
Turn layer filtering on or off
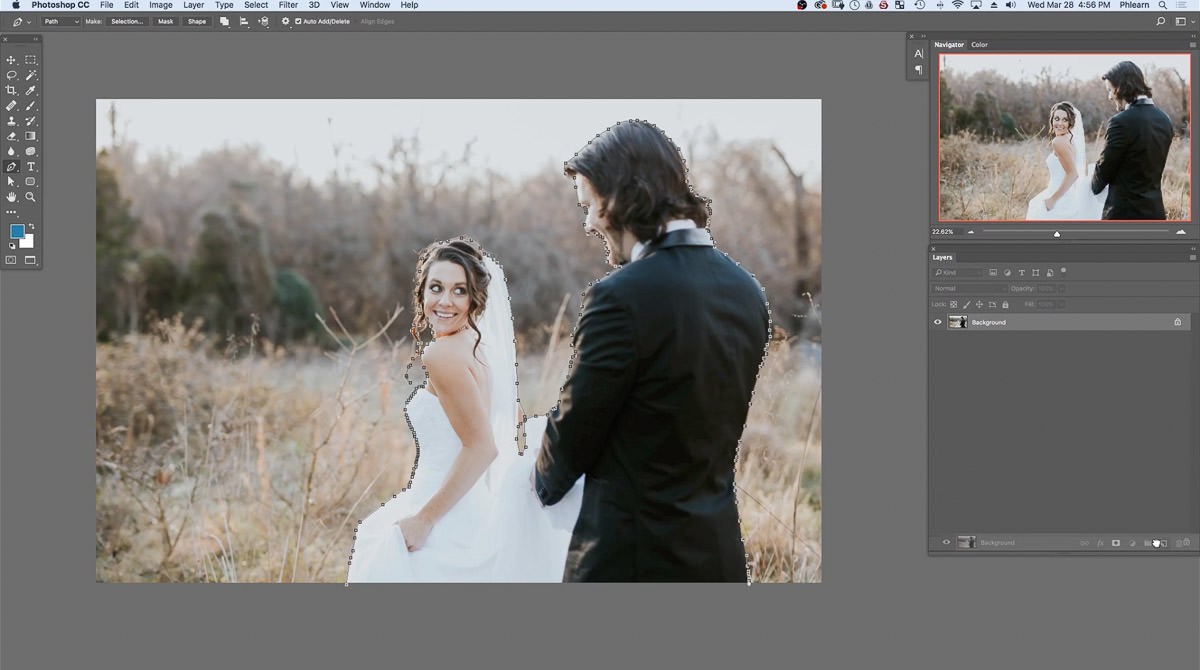[x=1063, y=270]
